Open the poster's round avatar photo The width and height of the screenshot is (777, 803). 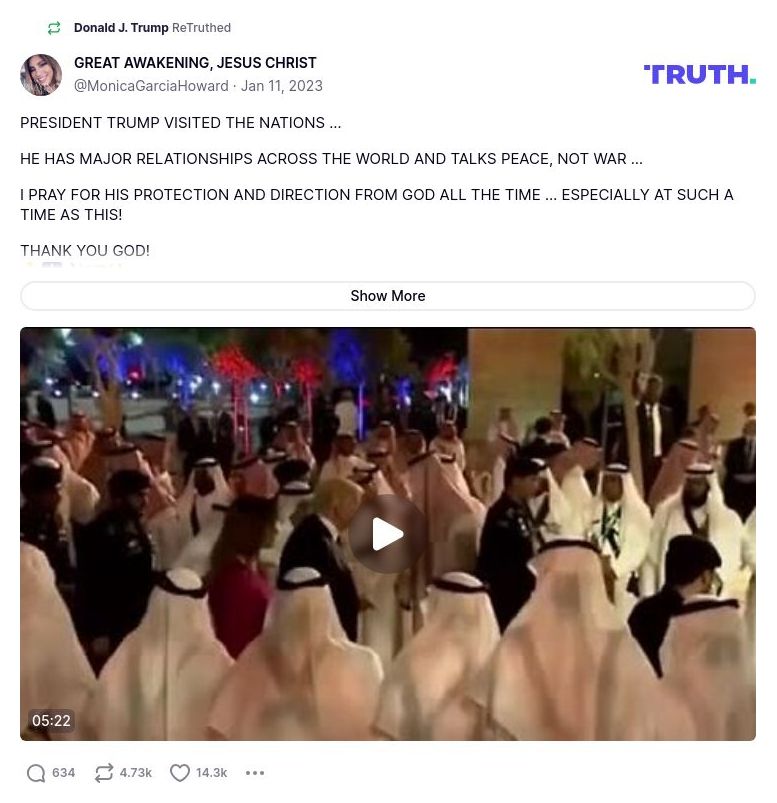(x=40, y=75)
